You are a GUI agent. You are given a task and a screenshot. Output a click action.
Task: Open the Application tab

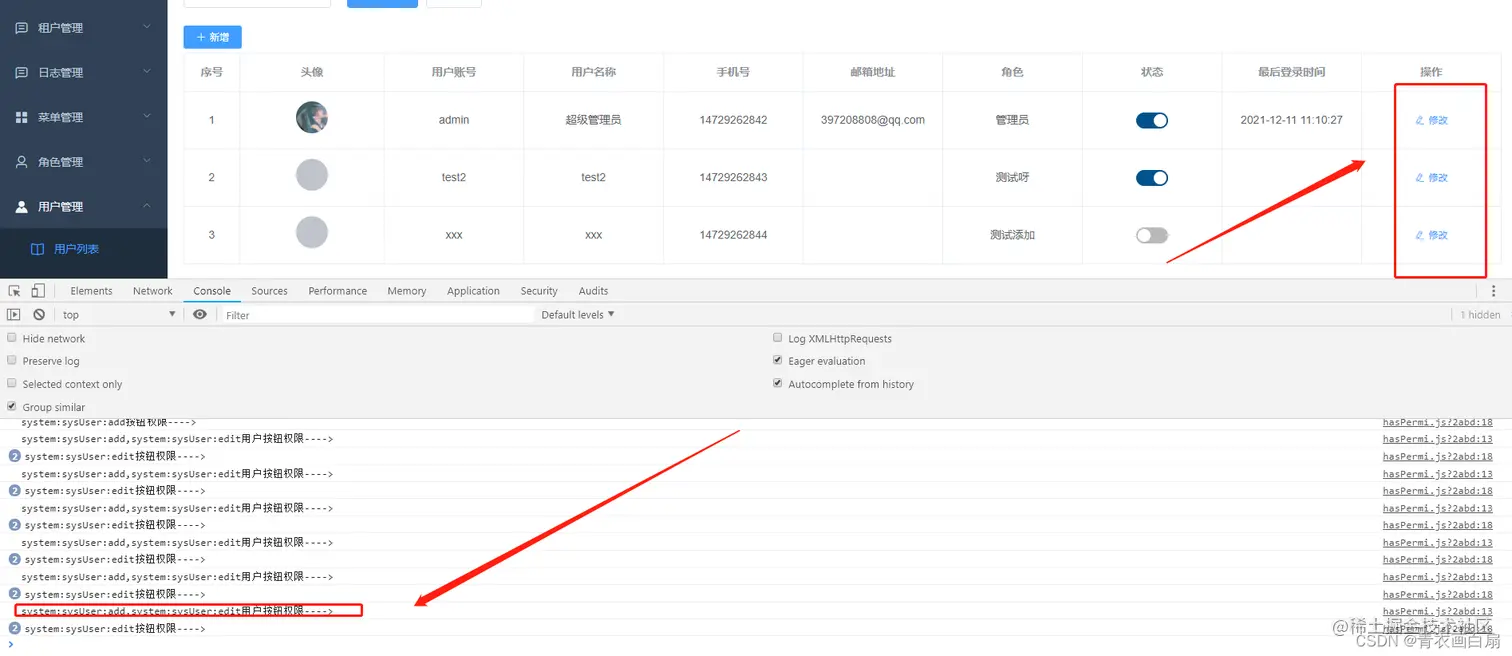473,291
